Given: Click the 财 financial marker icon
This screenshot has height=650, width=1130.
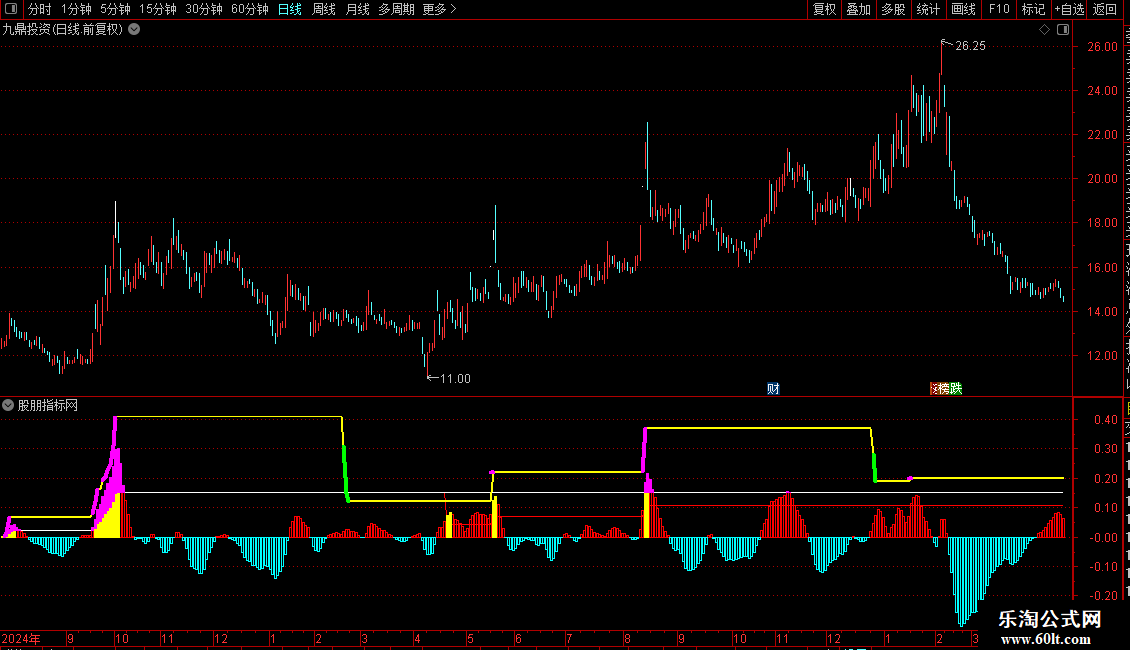Looking at the screenshot, I should coord(773,388).
